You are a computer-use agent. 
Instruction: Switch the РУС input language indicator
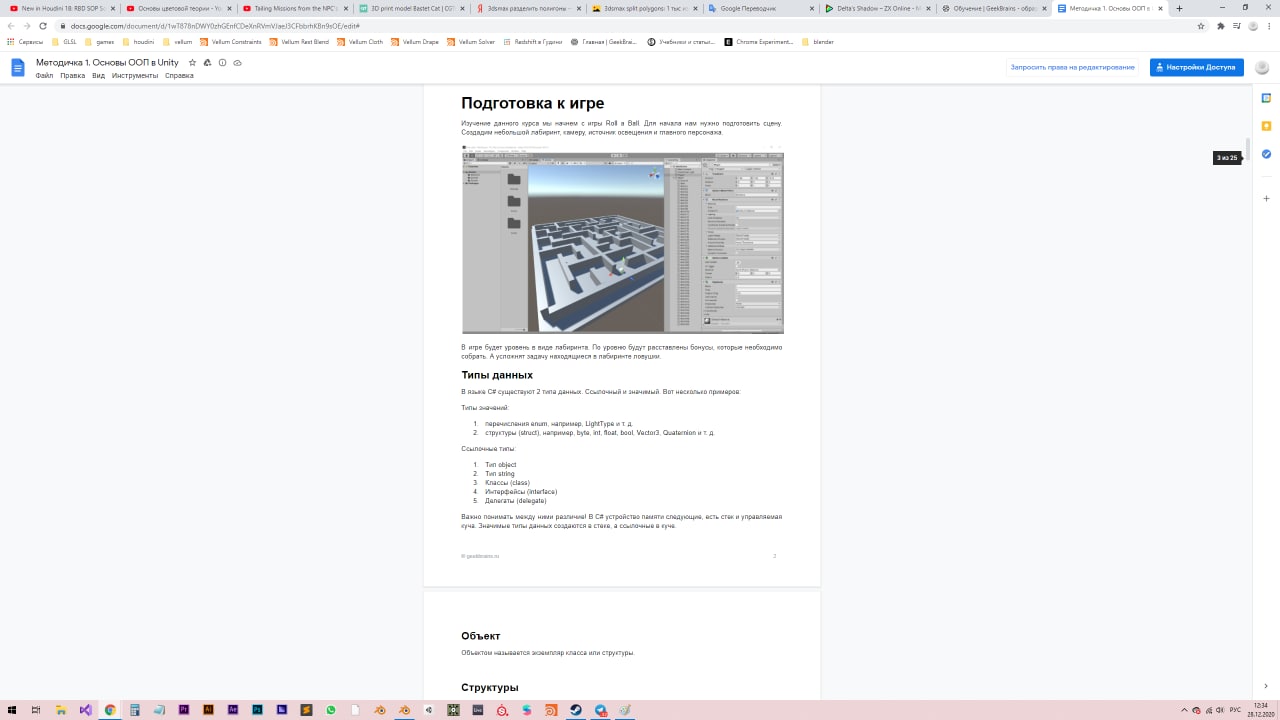point(1237,710)
